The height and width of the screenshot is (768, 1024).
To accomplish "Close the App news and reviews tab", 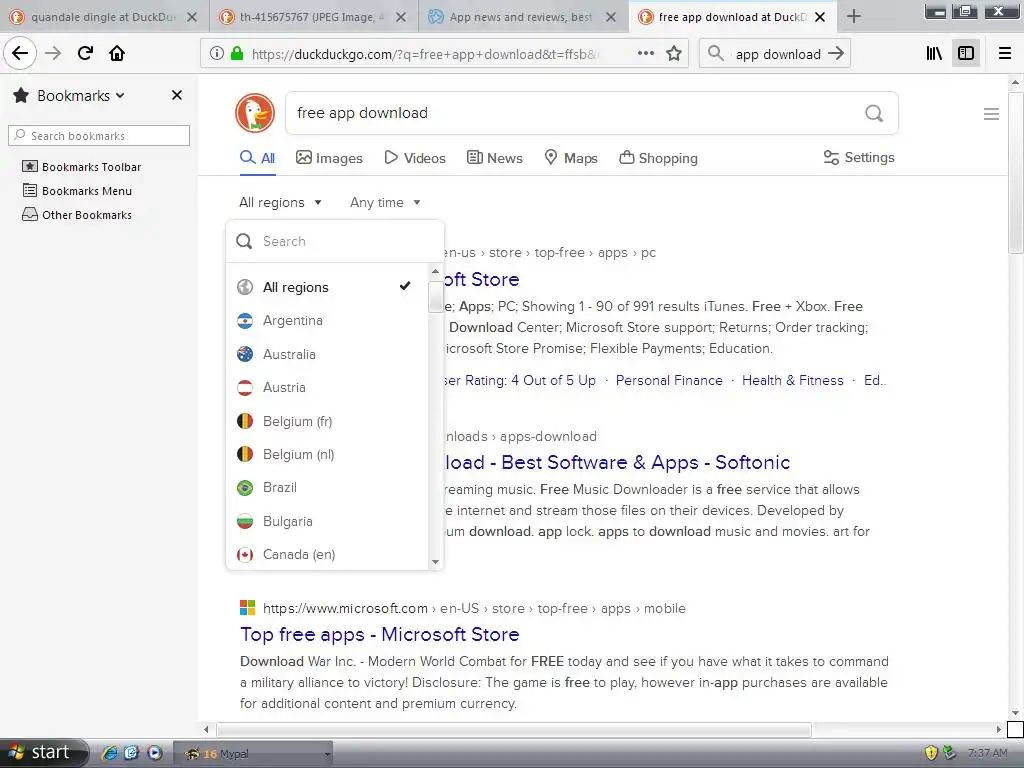I will (x=611, y=17).
